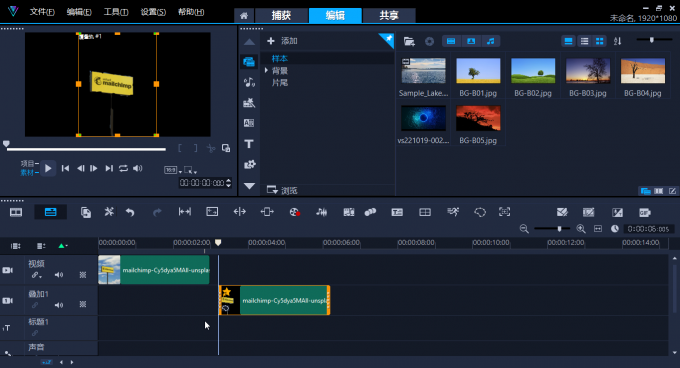
Task: Open the 文件 menu
Action: tap(42, 12)
